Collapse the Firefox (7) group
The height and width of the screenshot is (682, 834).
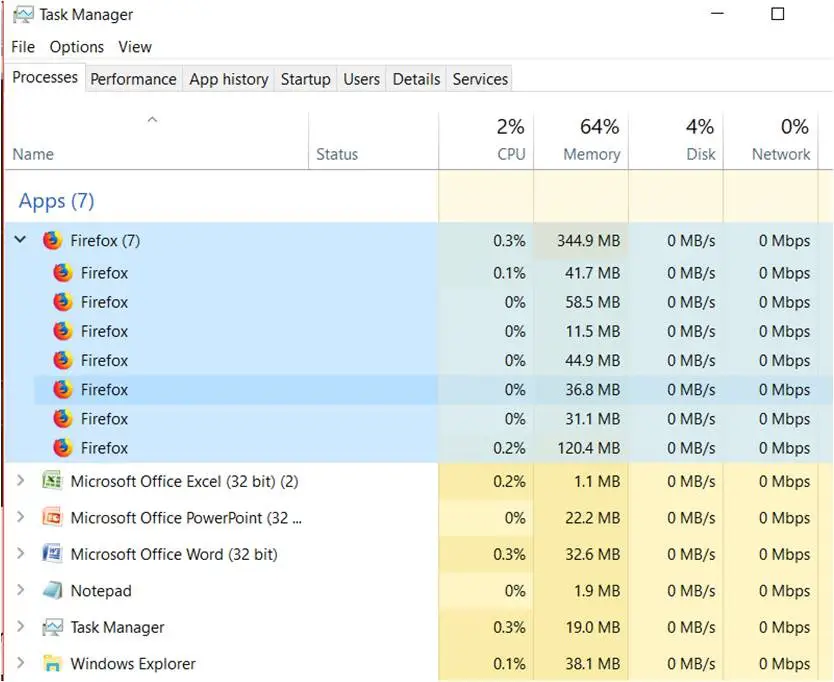pyautogui.click(x=20, y=239)
